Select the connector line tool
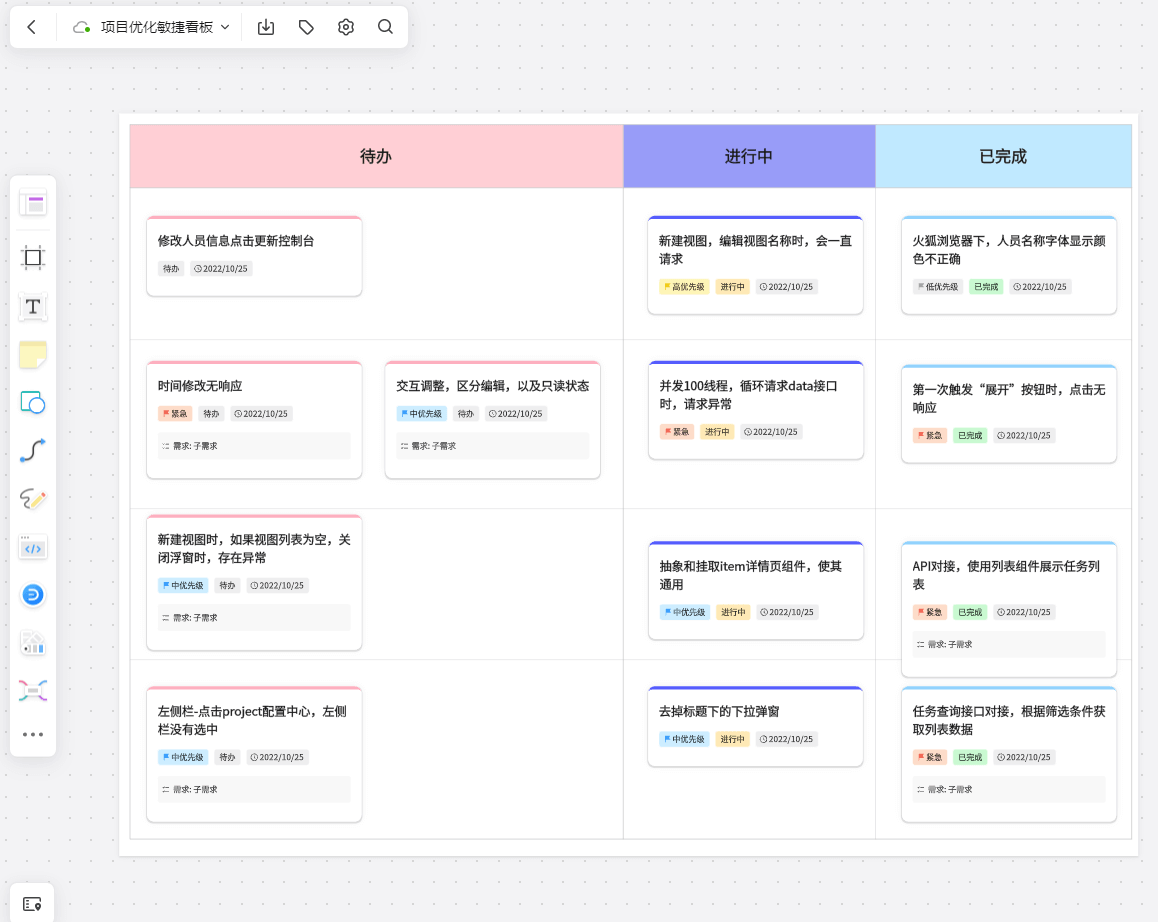This screenshot has height=922, width=1158. (x=33, y=451)
